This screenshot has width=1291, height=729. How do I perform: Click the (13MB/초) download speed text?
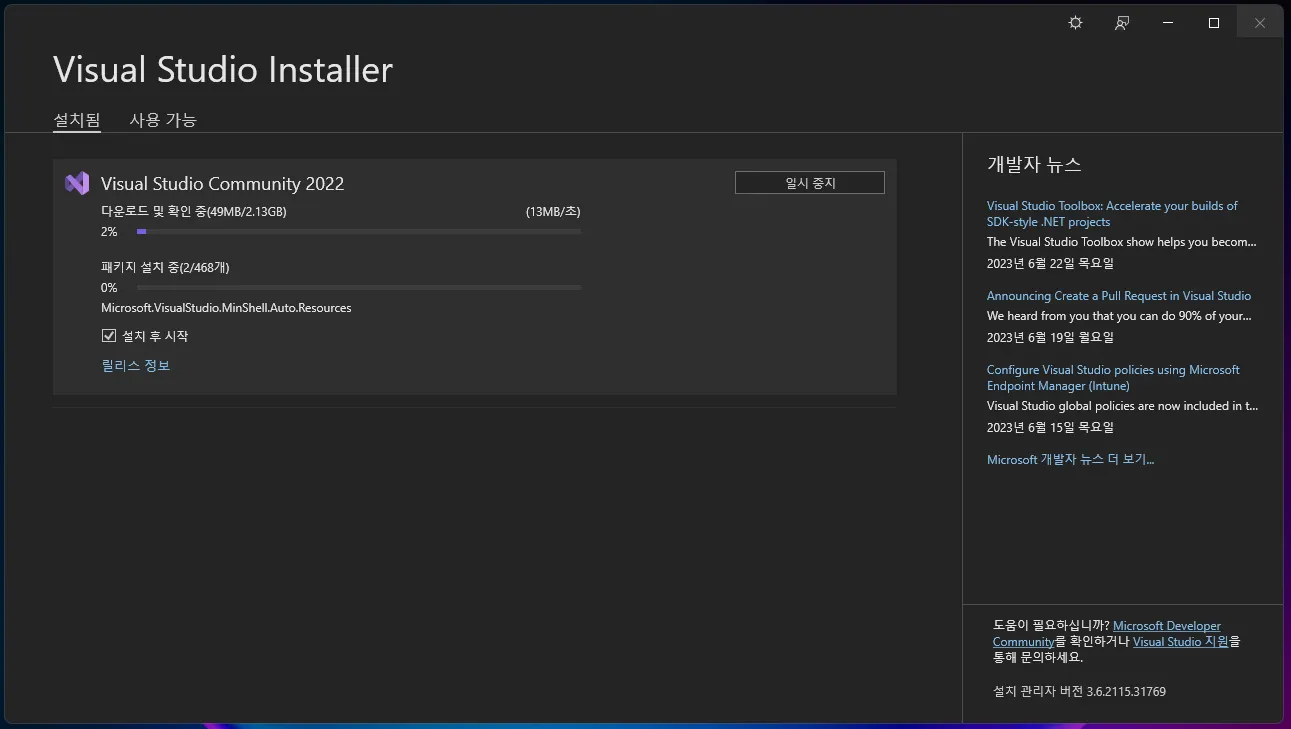point(553,211)
